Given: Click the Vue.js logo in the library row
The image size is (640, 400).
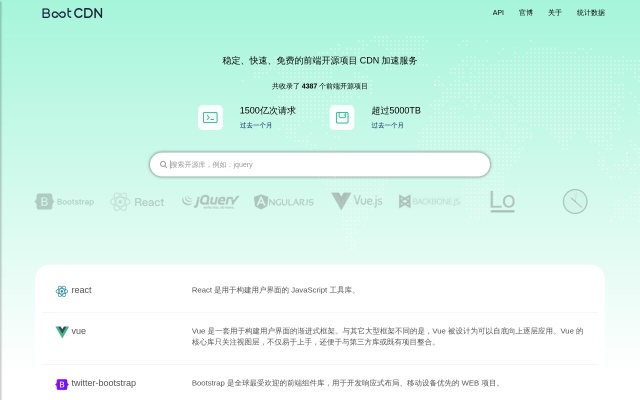Looking at the screenshot, I should [357, 201].
